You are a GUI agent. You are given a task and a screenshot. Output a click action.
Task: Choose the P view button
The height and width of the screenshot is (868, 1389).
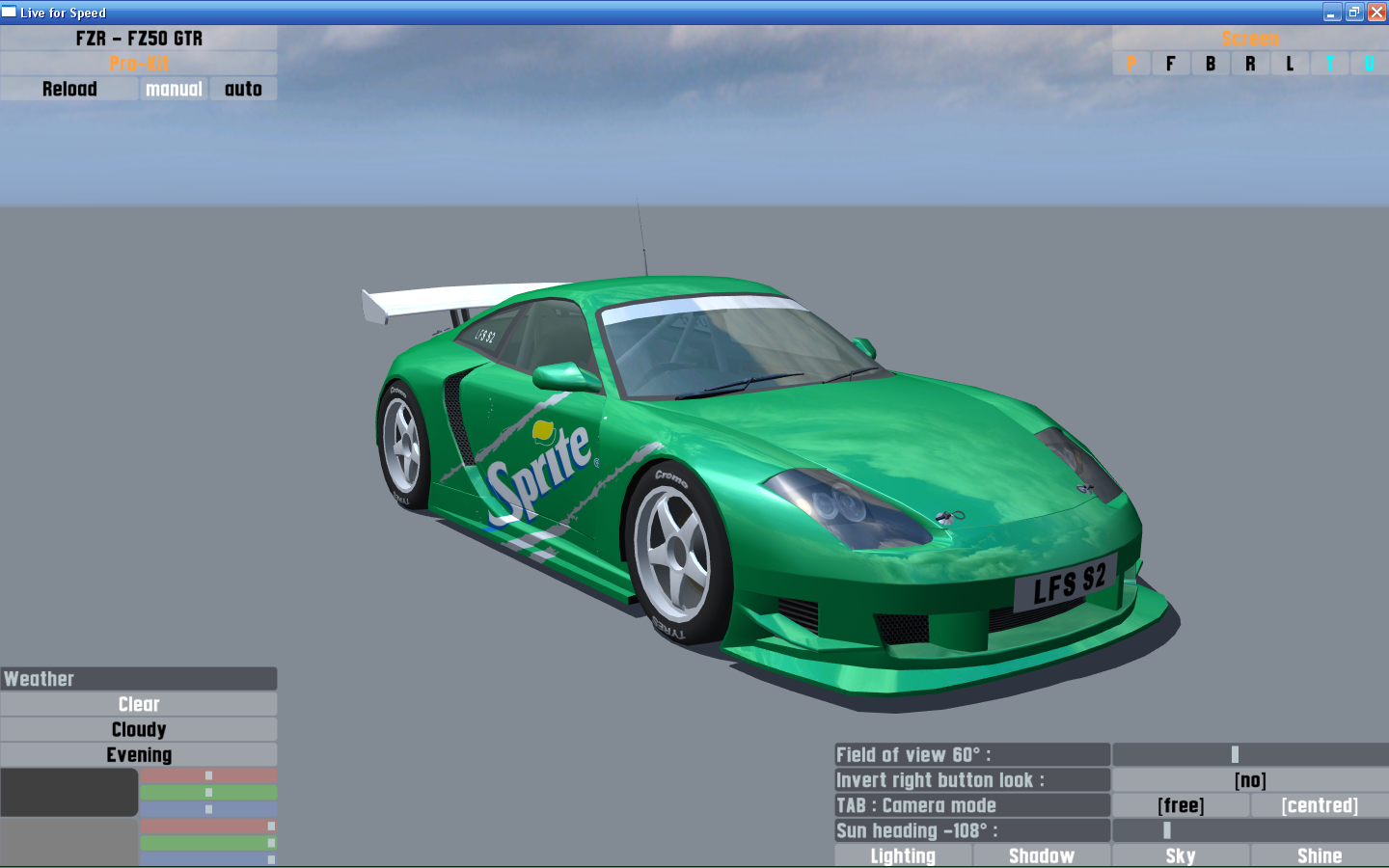coord(1131,64)
